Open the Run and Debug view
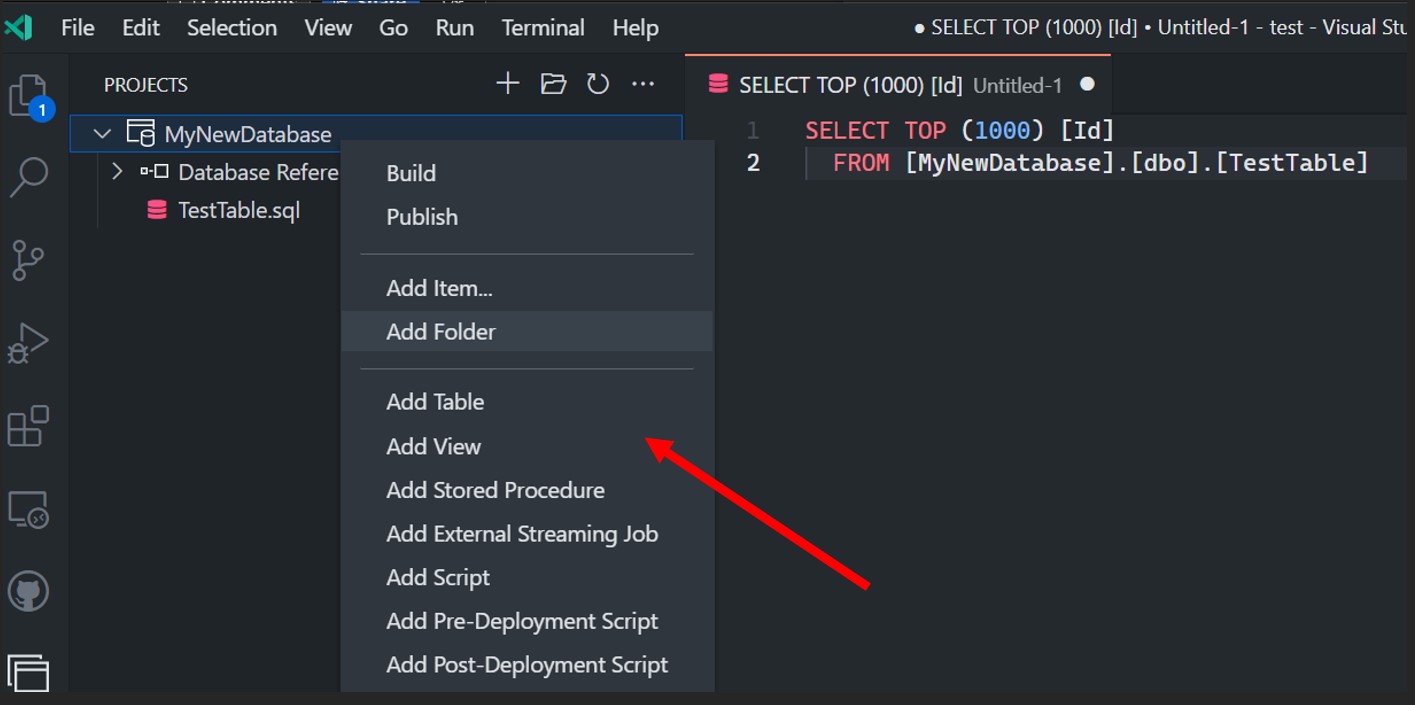 point(29,343)
